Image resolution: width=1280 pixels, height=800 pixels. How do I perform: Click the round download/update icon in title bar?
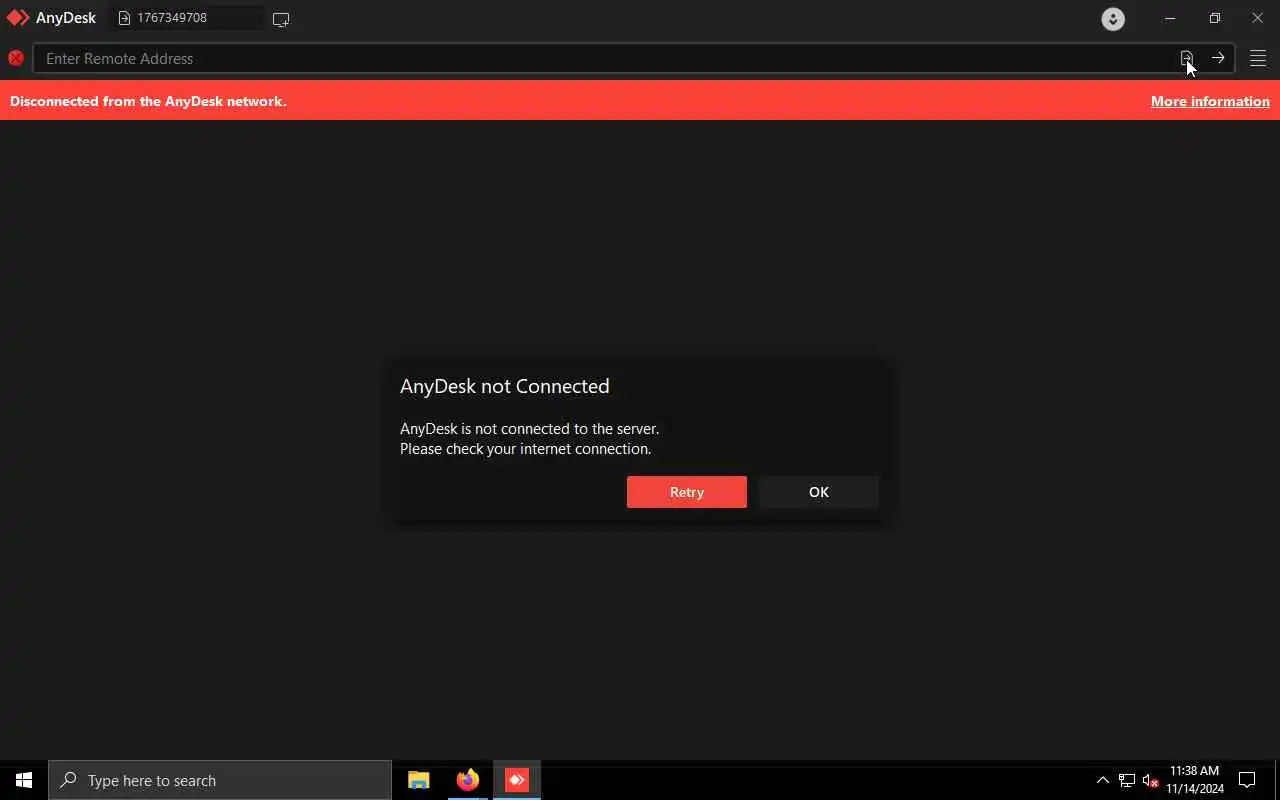[x=1113, y=18]
